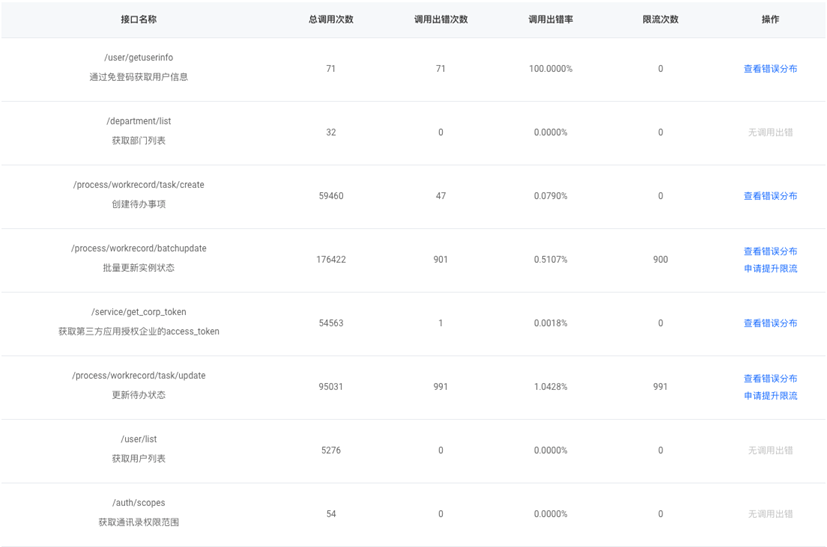Screen dimensions: 827x547
Task: Click 申请提升限流 for batchupdate row
Action: 770,268
